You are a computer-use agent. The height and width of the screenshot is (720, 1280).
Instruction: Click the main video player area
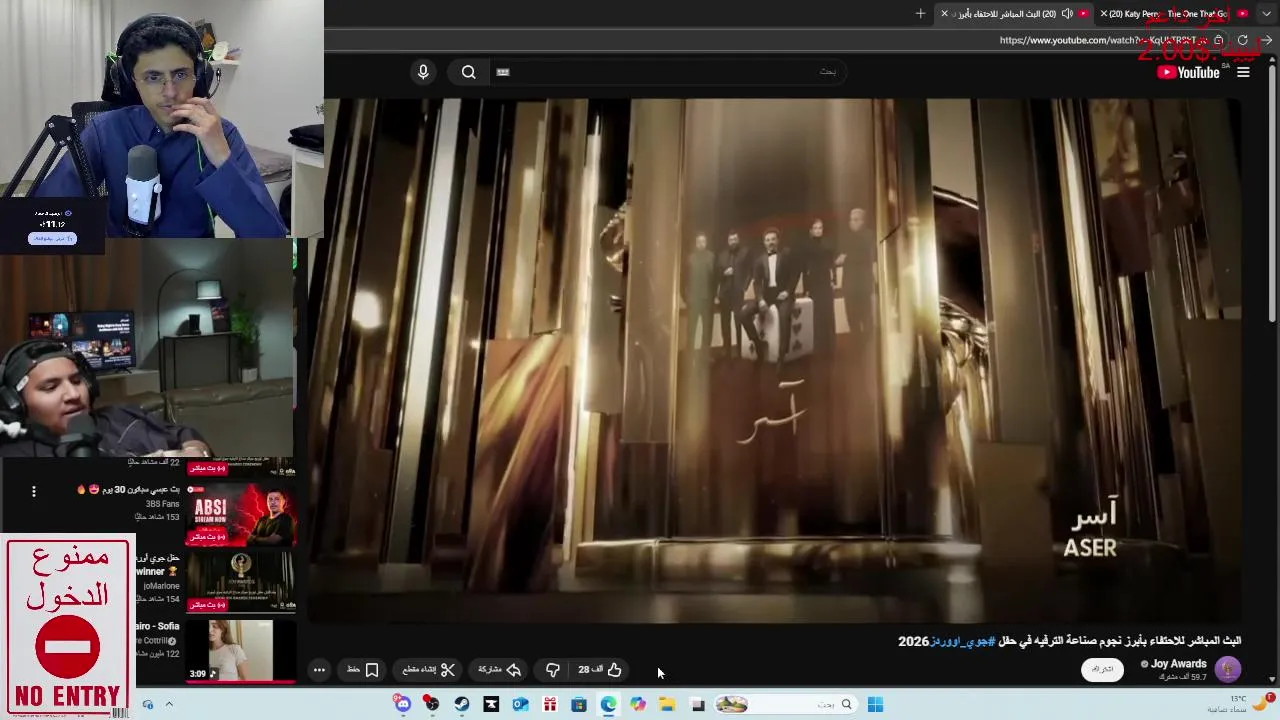(775, 360)
